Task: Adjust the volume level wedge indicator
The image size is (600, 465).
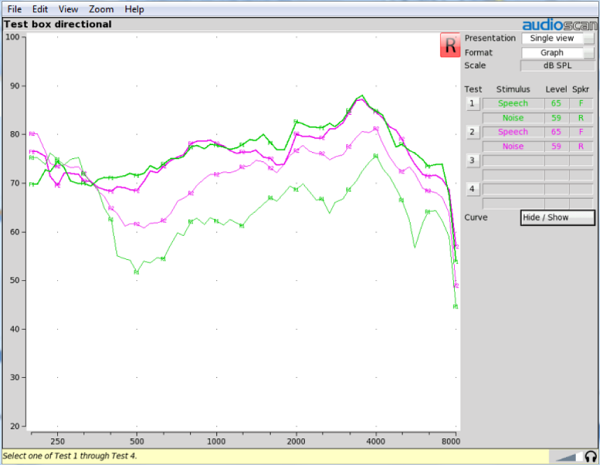Action: (568, 457)
